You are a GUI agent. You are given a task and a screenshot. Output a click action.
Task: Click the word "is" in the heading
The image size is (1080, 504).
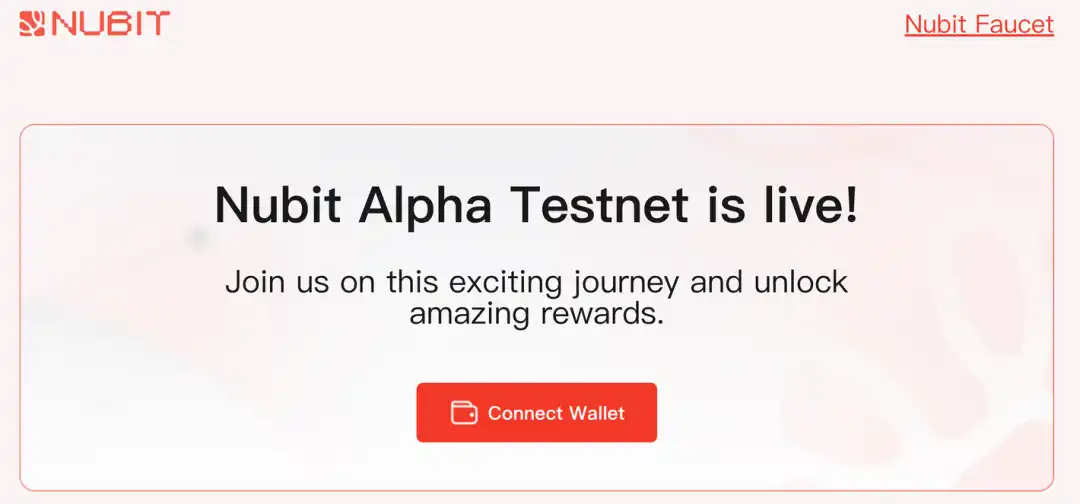point(723,205)
